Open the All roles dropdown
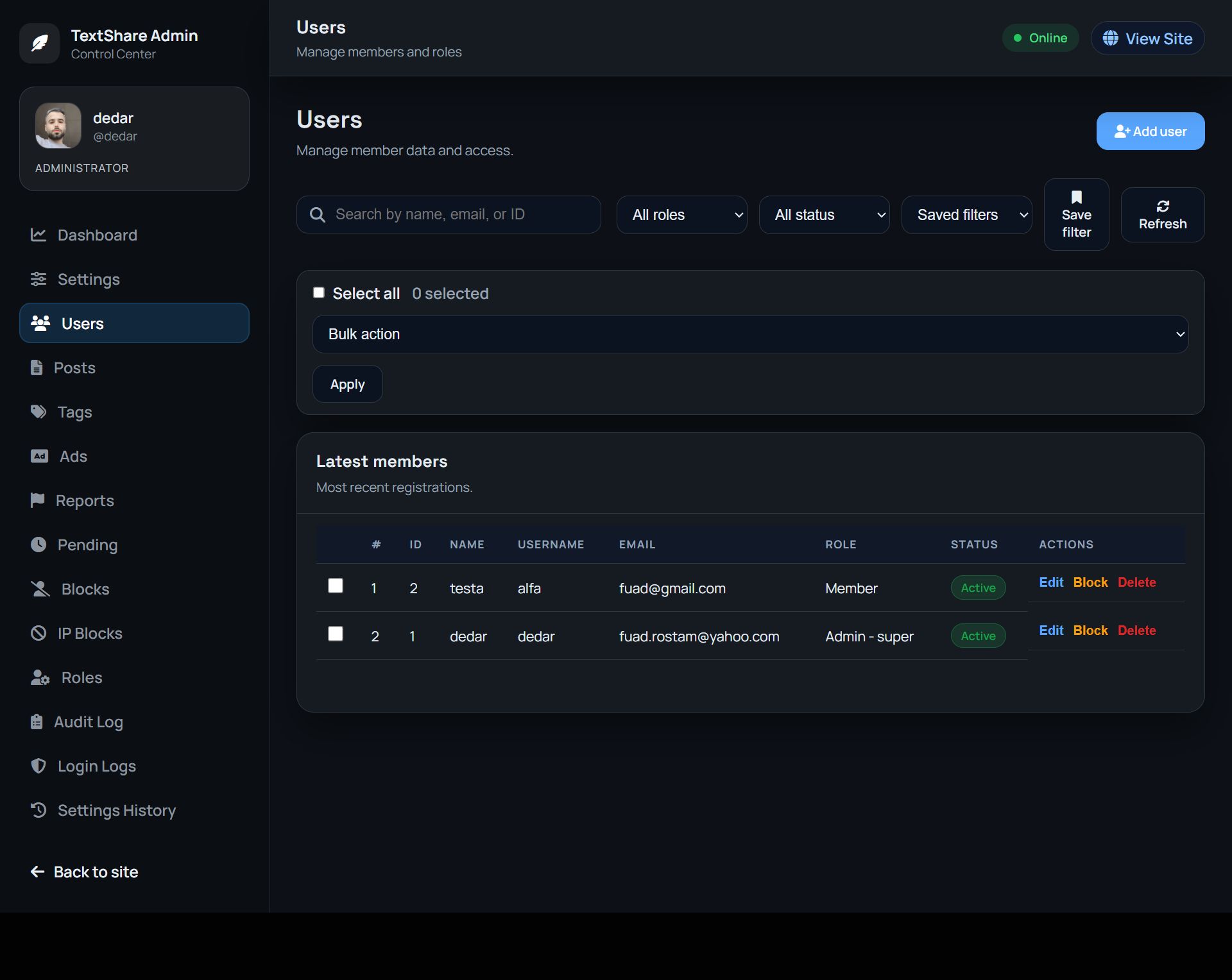This screenshot has height=980, width=1232. coord(681,215)
